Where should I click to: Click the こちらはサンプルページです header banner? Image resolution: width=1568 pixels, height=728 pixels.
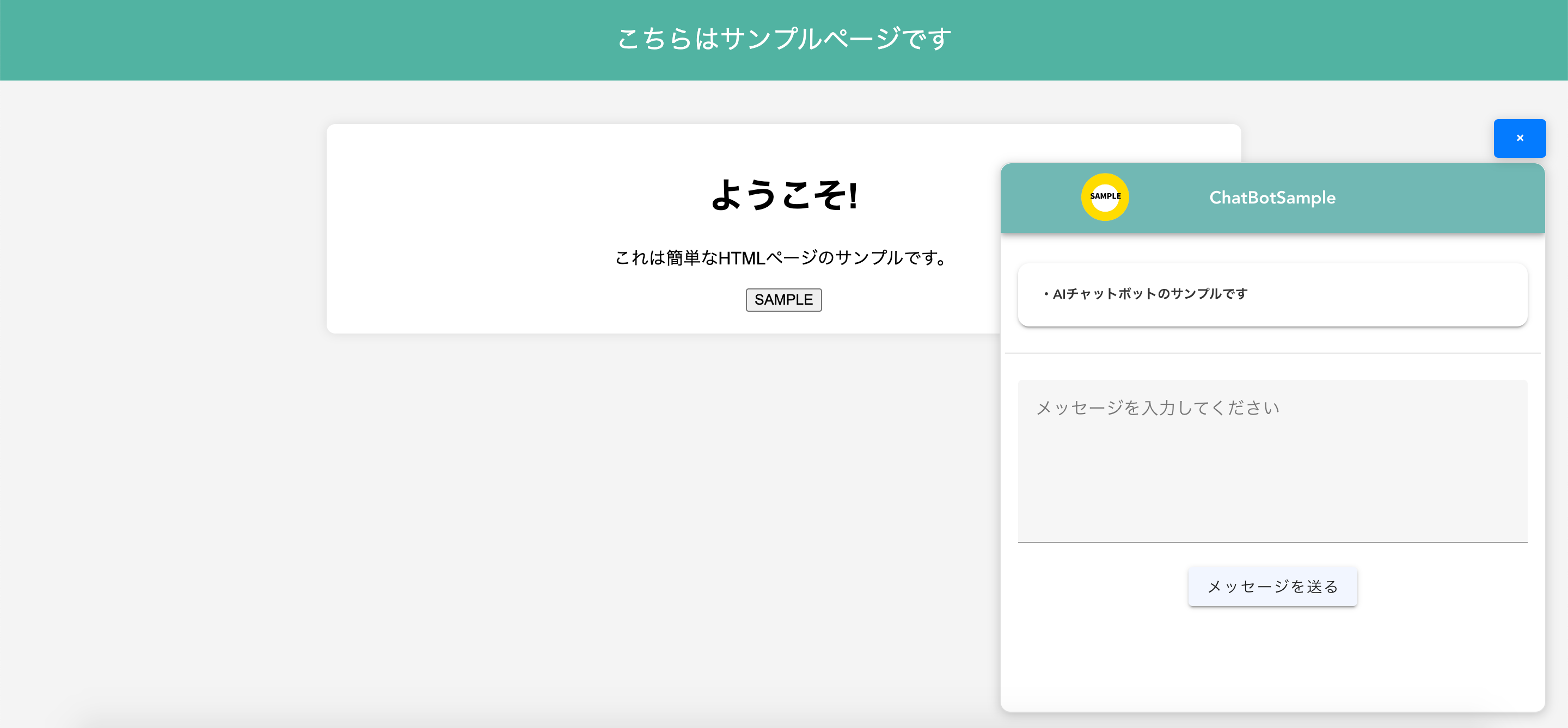click(x=784, y=40)
